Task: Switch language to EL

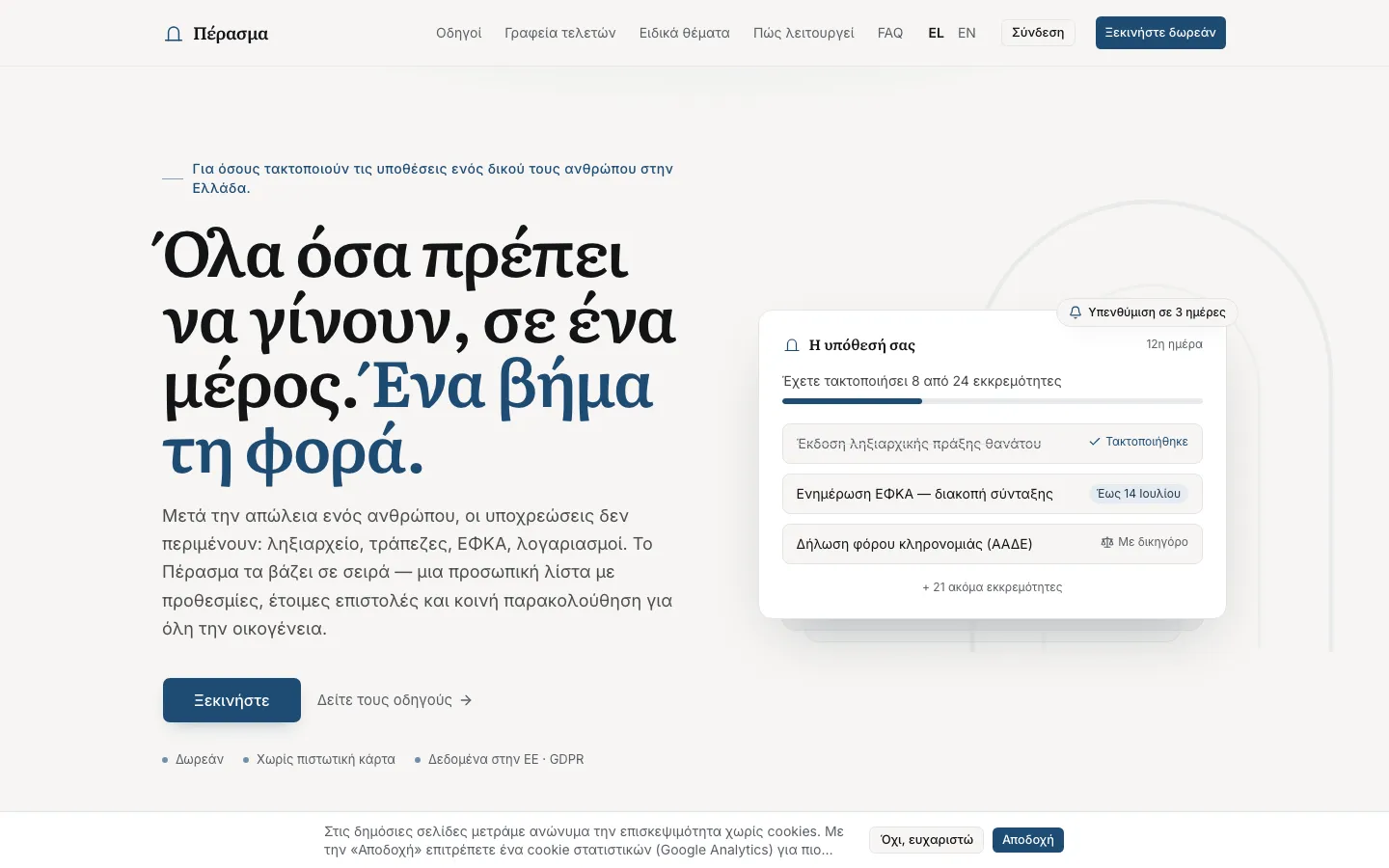Action: [x=936, y=33]
